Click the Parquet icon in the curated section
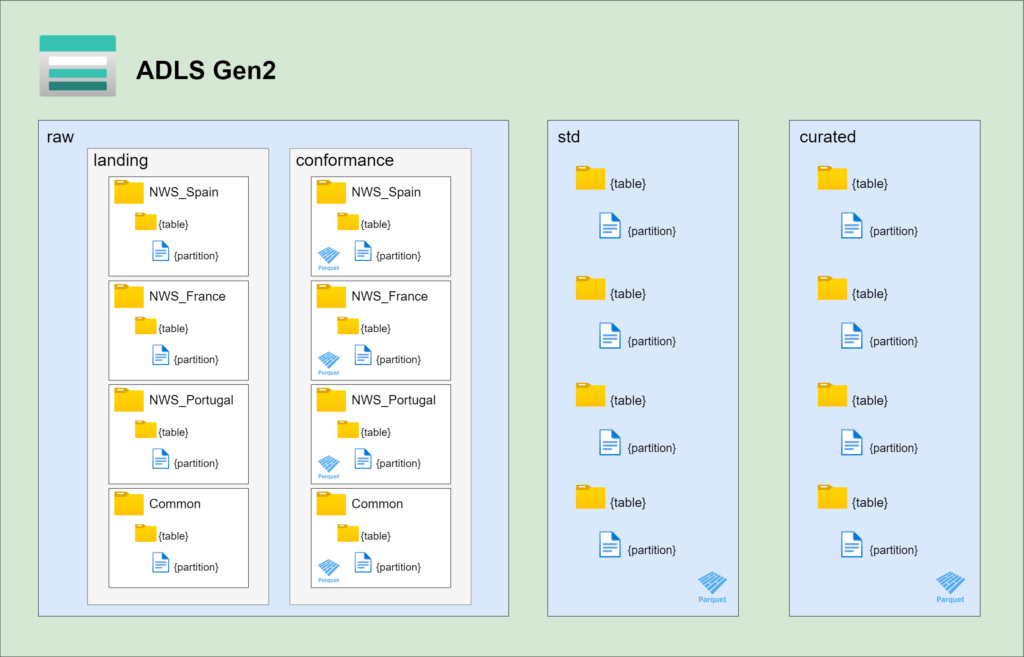1024x657 pixels. tap(950, 584)
